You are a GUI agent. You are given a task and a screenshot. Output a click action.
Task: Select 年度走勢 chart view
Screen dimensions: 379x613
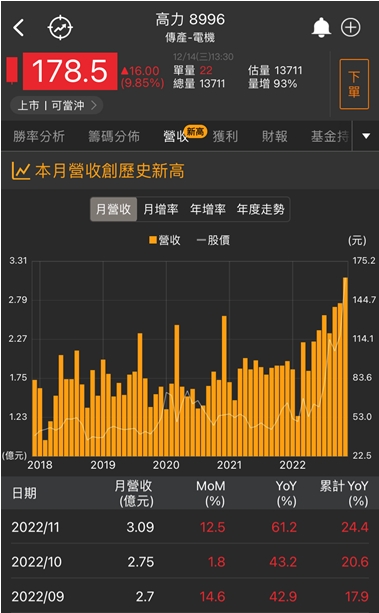point(260,210)
